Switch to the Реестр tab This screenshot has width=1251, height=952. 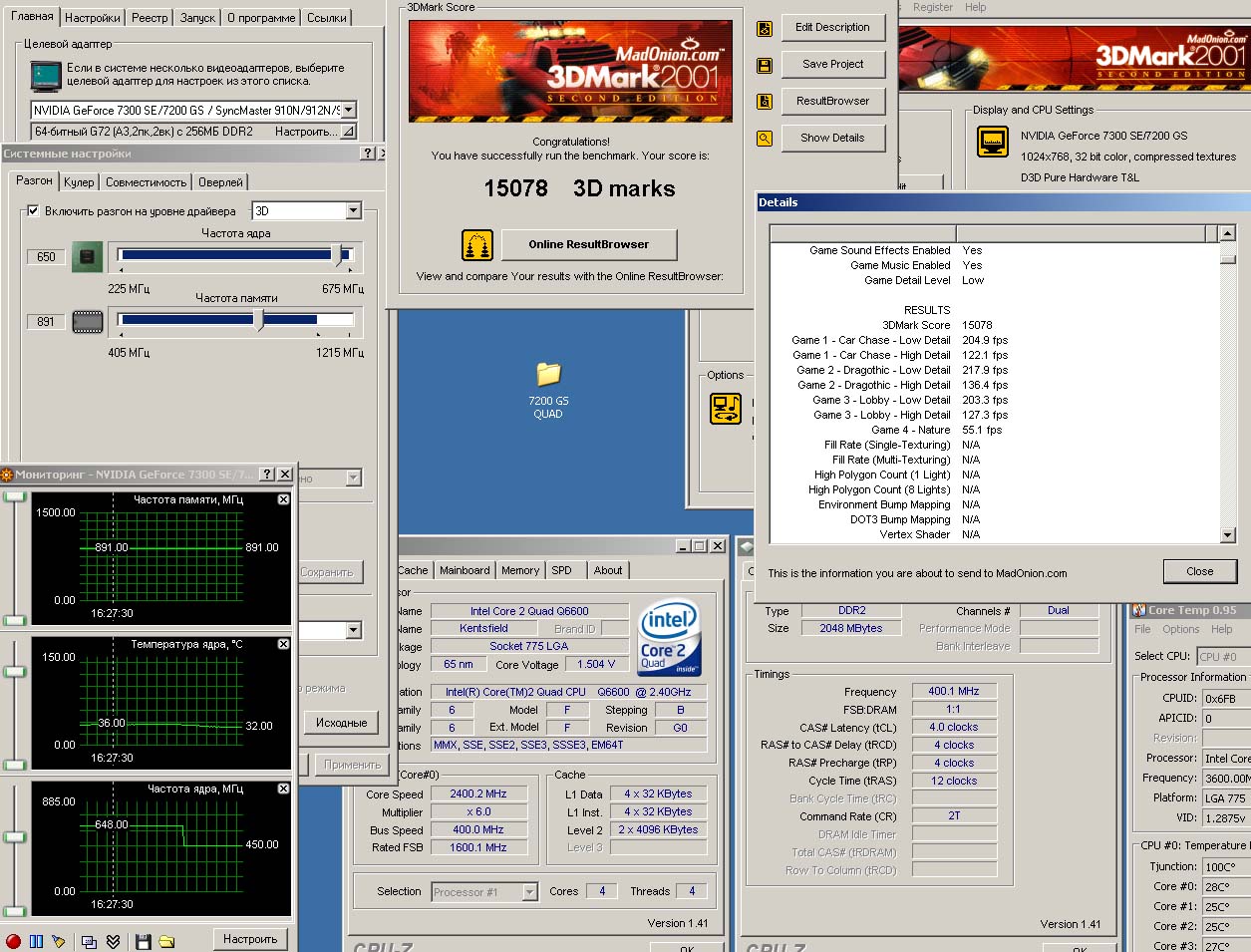coord(150,18)
